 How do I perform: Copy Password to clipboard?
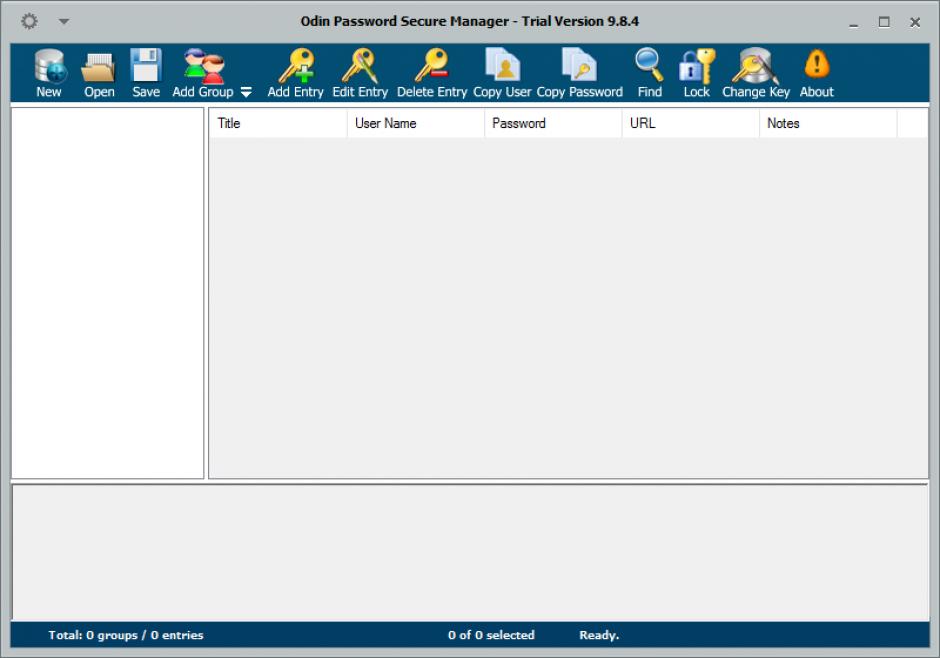pyautogui.click(x=579, y=74)
